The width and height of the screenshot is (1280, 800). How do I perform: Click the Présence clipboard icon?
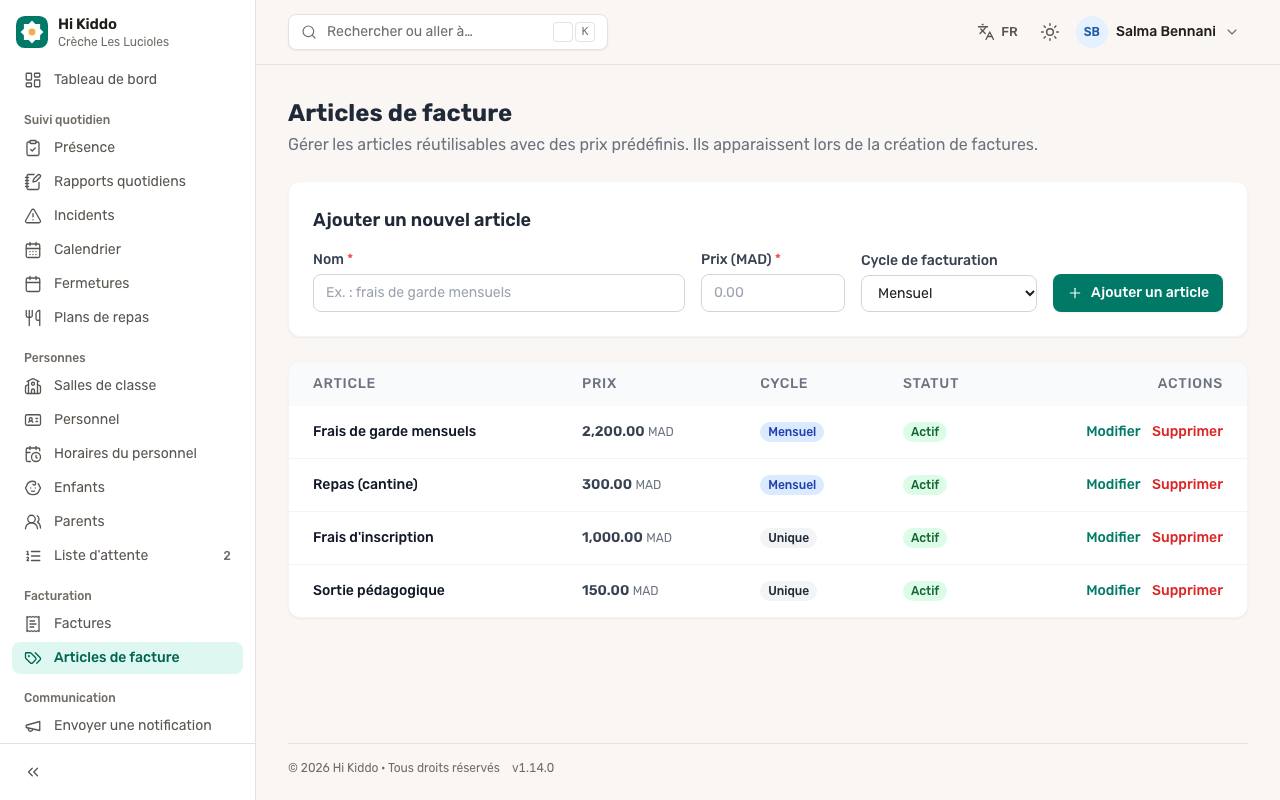[x=33, y=148]
